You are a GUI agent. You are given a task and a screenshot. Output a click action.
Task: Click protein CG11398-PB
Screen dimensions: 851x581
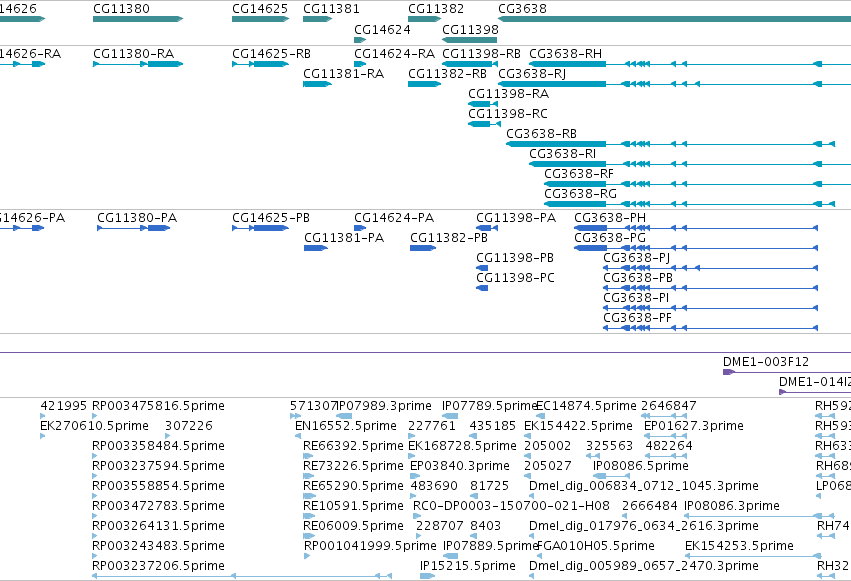(x=515, y=258)
